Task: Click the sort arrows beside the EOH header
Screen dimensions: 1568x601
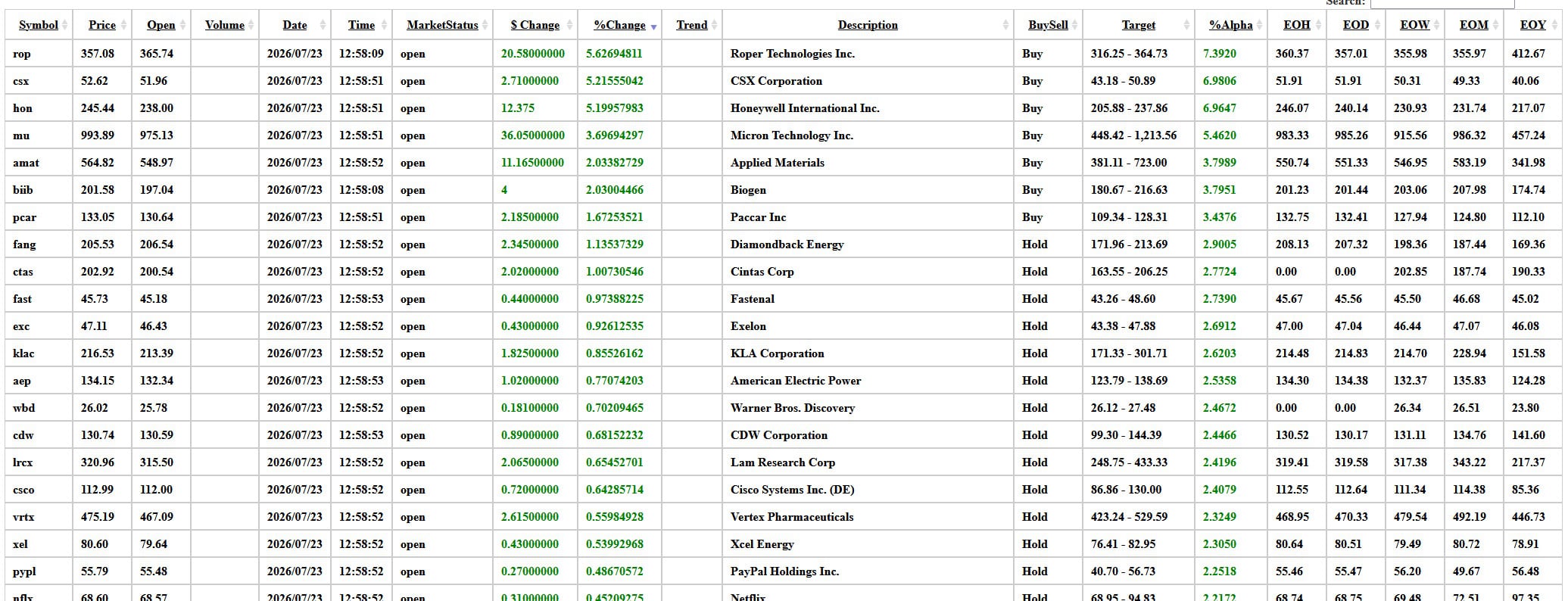Action: pyautogui.click(x=1318, y=25)
